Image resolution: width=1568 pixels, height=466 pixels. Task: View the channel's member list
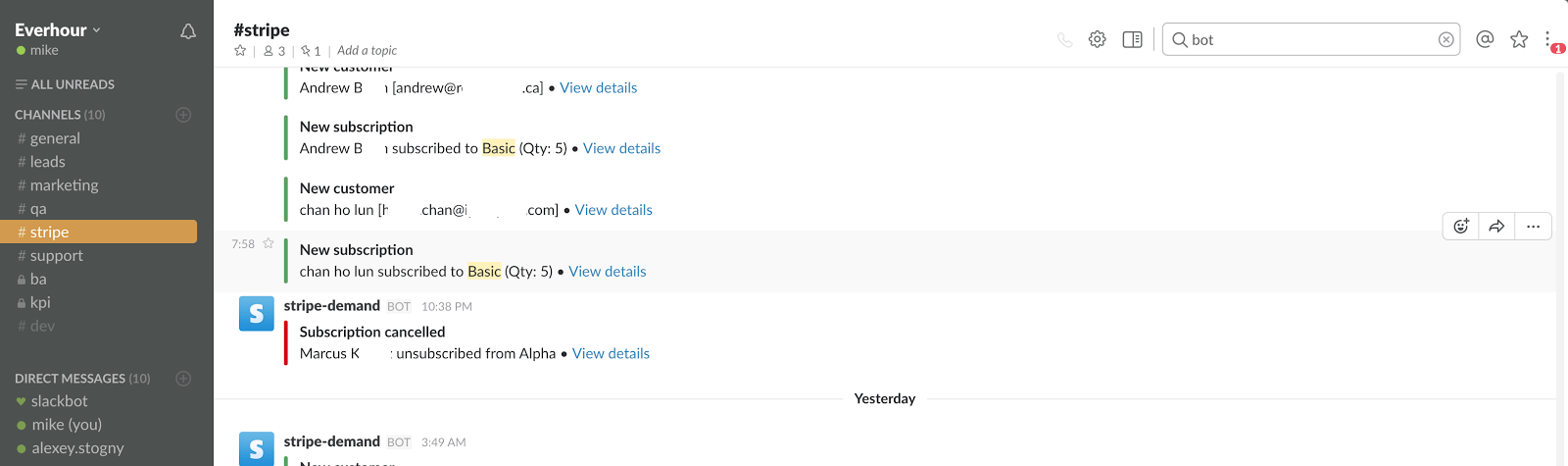[274, 51]
